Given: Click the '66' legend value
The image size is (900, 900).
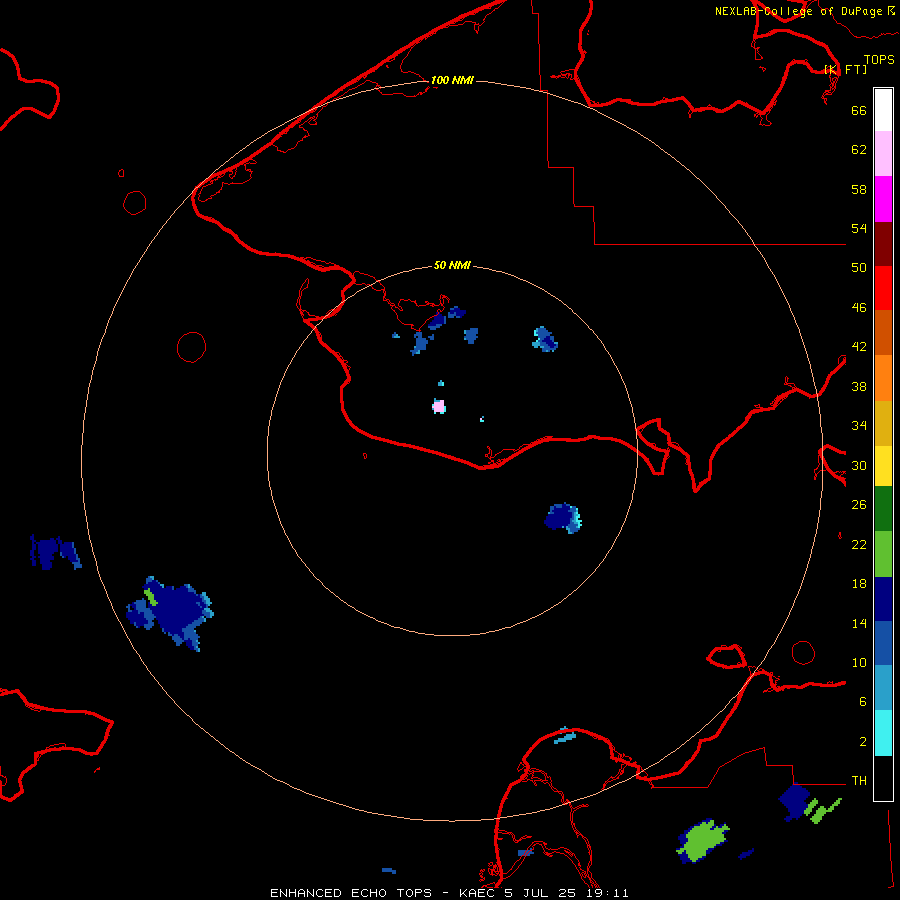Looking at the screenshot, I should 859,110.
